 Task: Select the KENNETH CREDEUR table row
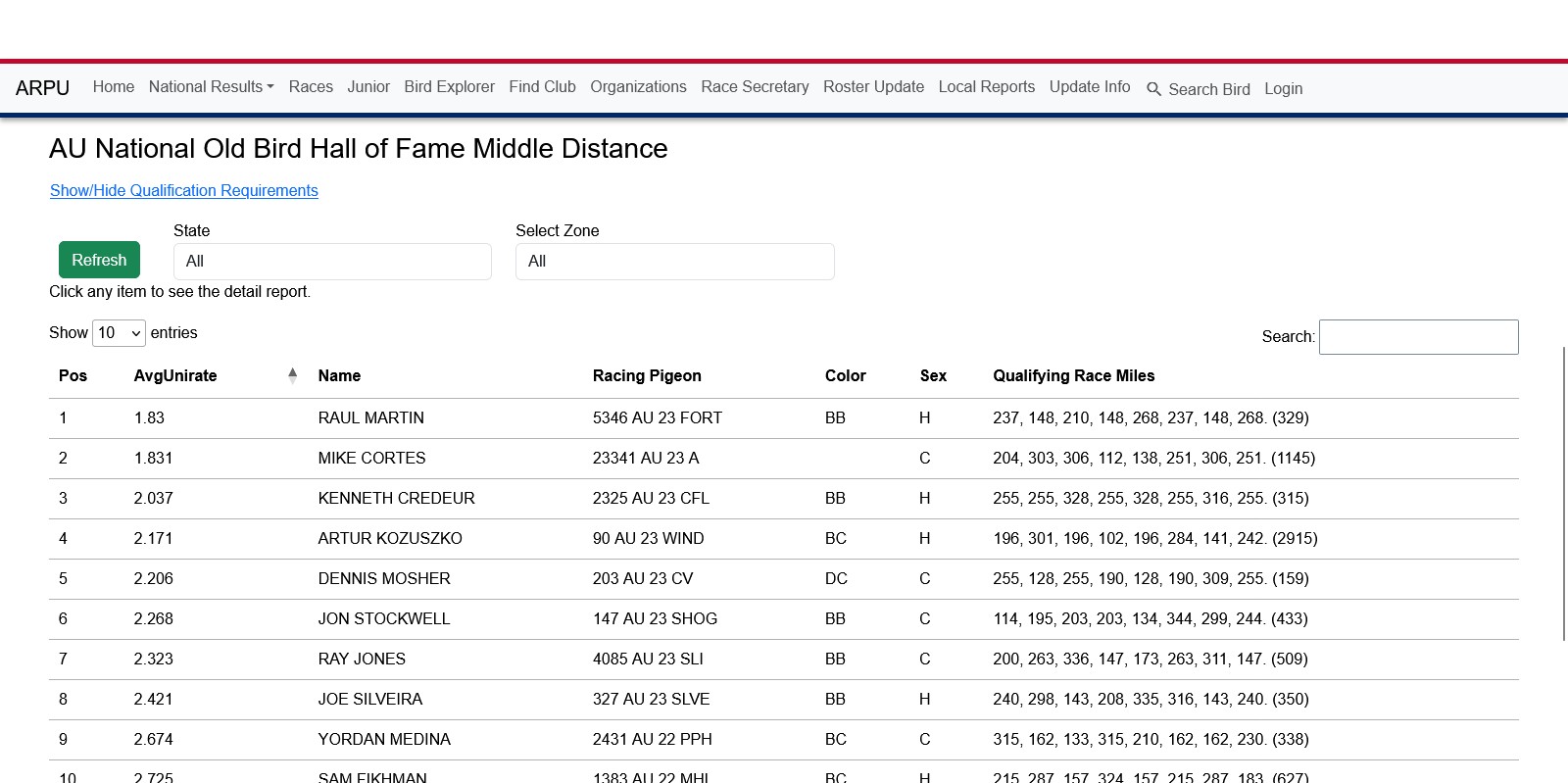tap(396, 499)
